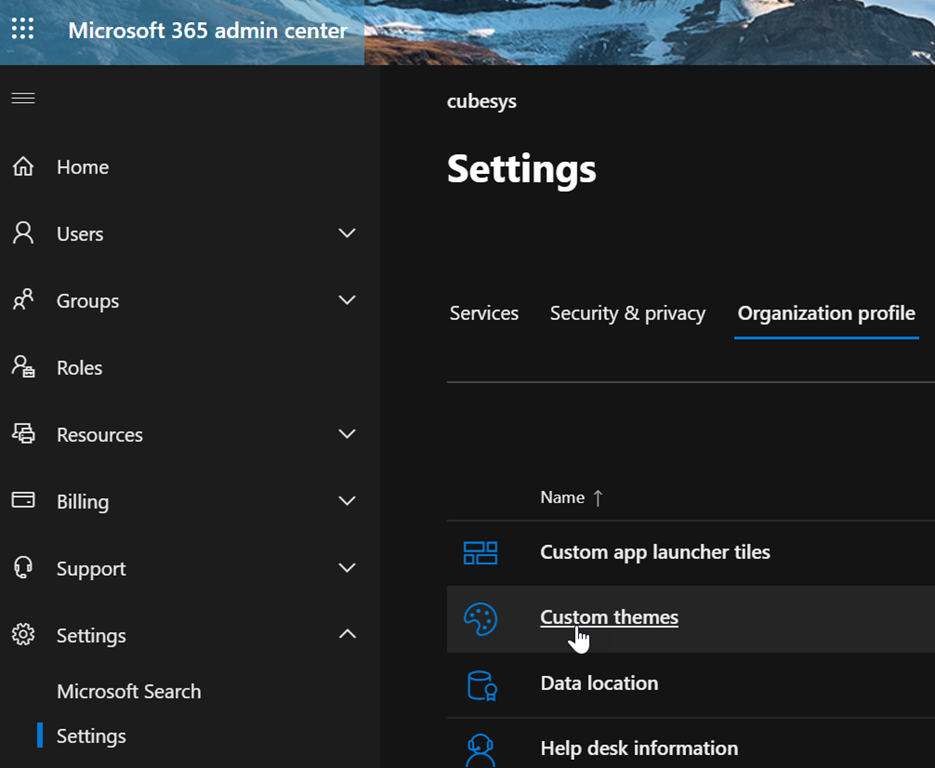935x768 pixels.
Task: Click the Roles icon in sidebar
Action: [x=23, y=367]
